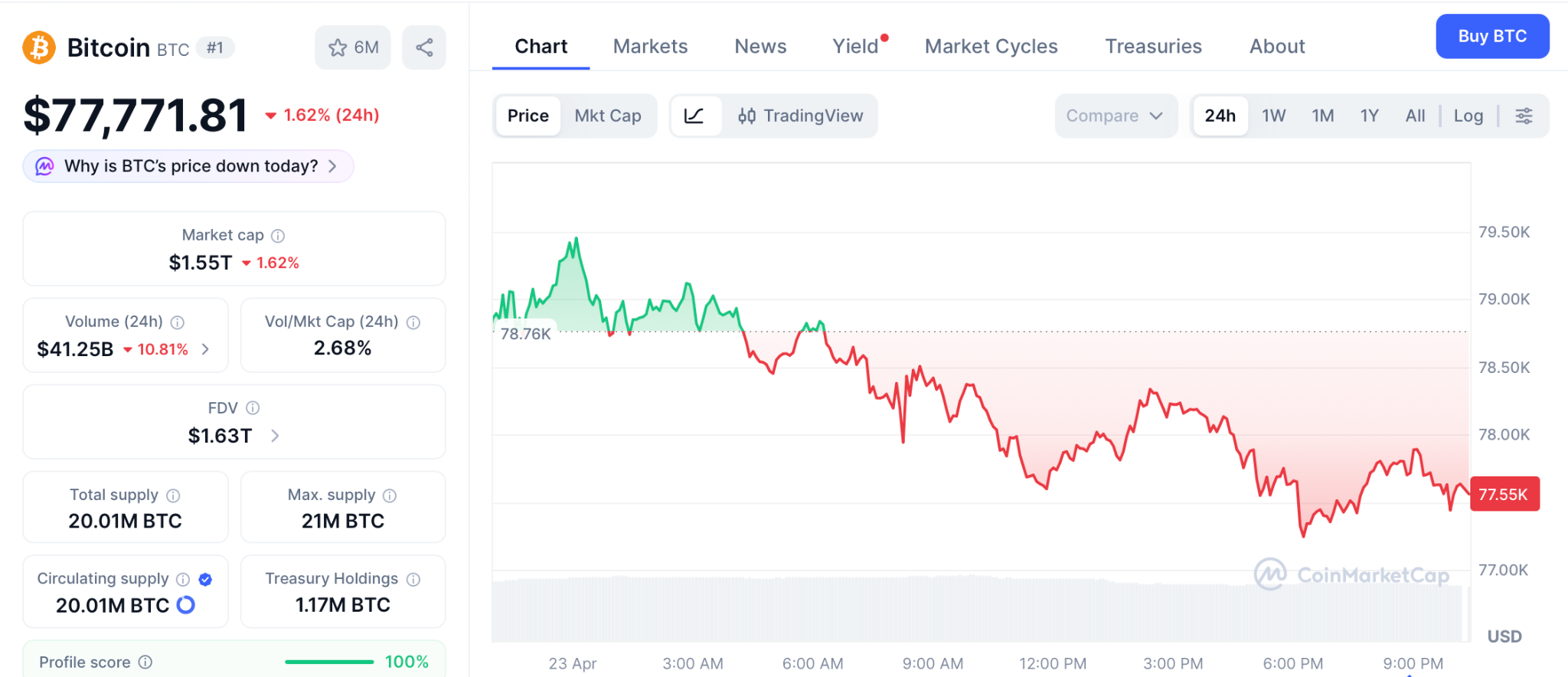Click the Profile score progress bar
The width and height of the screenshot is (1568, 677).
tap(329, 662)
